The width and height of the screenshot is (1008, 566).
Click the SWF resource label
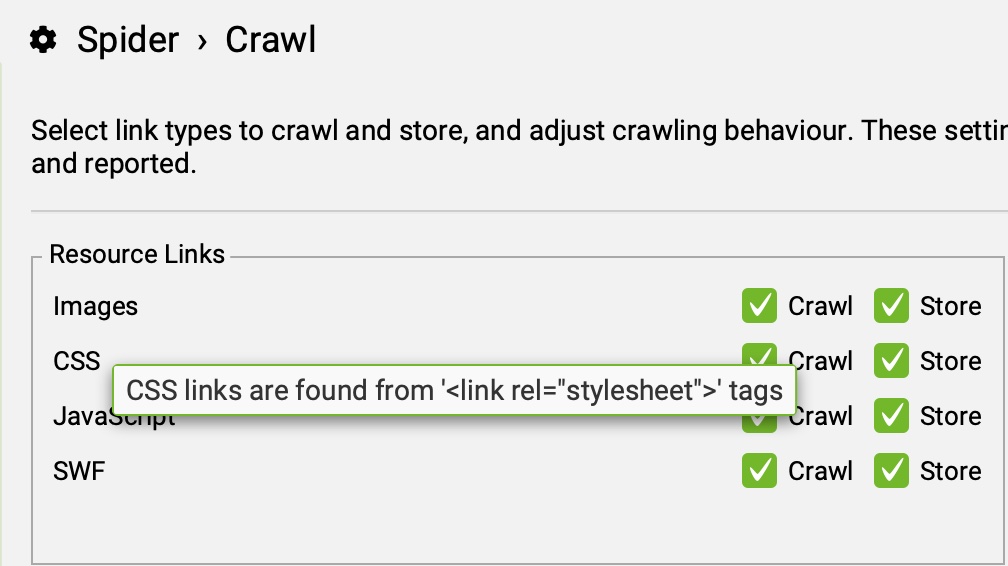pos(79,470)
